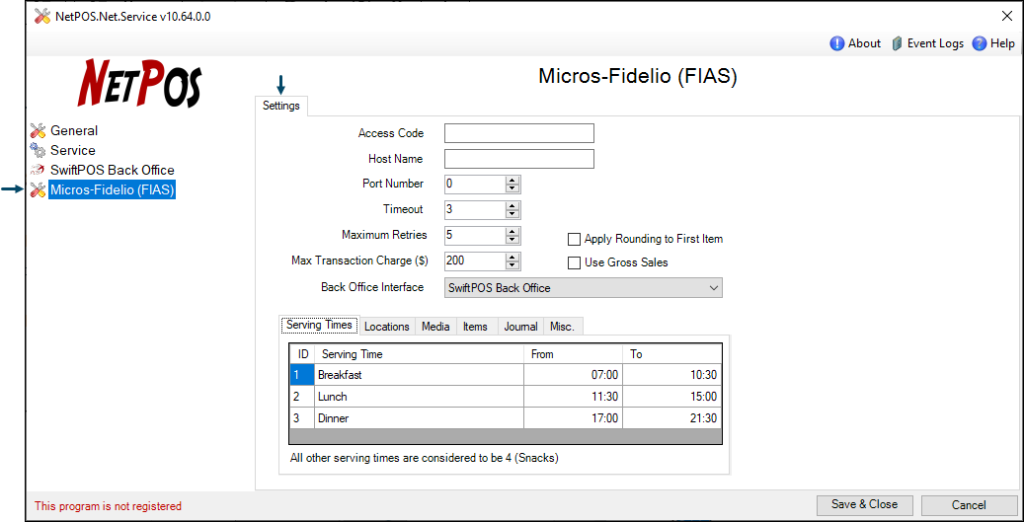Click Lunch To time 15:00
Image resolution: width=1024 pixels, height=522 pixels.
[672, 397]
